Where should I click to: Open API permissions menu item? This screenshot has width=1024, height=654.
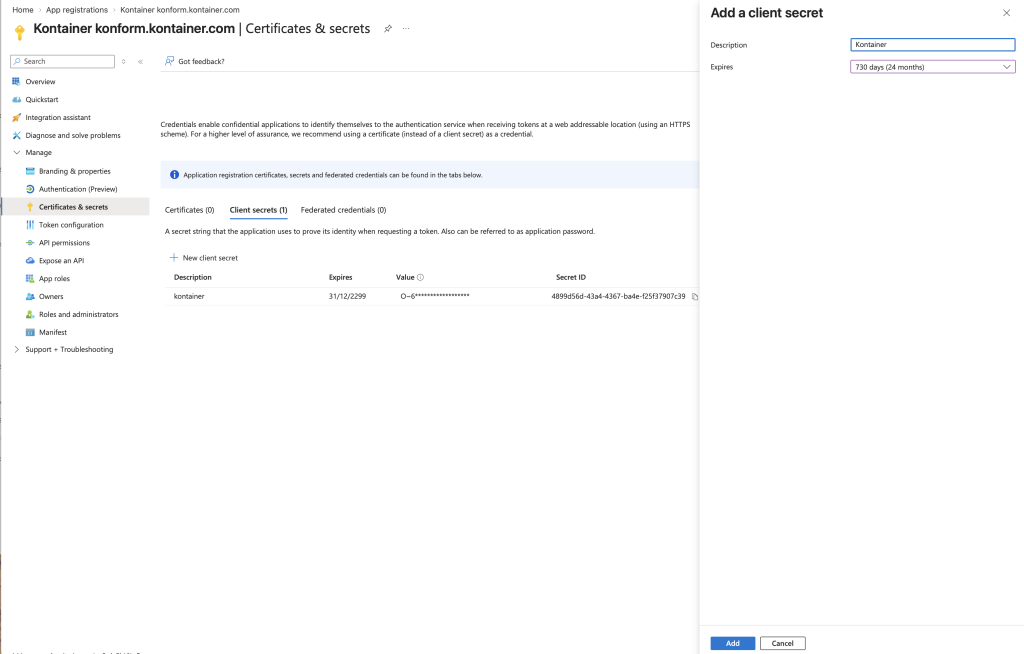pyautogui.click(x=65, y=243)
